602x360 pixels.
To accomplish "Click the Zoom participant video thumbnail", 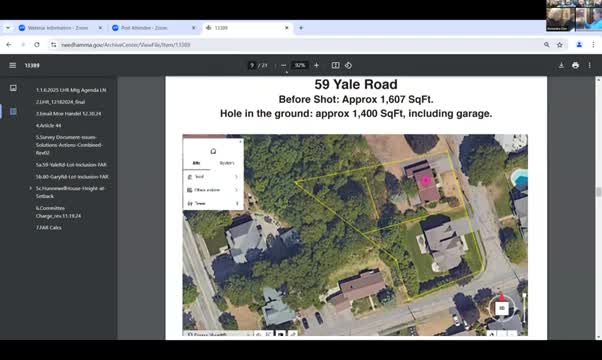I will (x=574, y=16).
